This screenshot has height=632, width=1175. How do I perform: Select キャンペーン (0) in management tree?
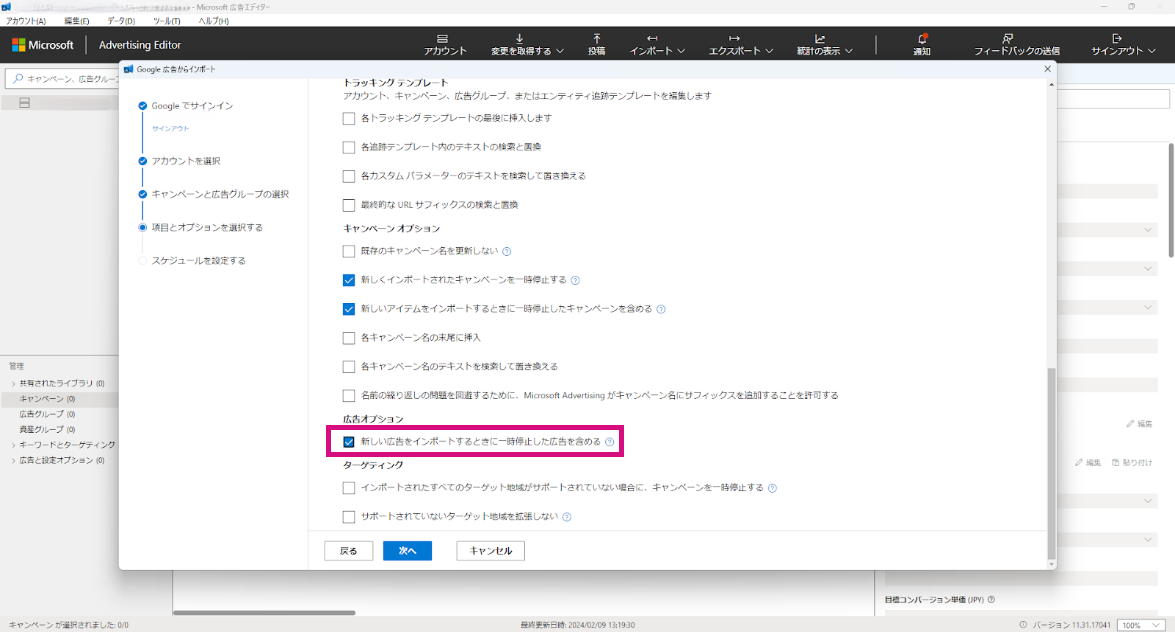point(47,399)
